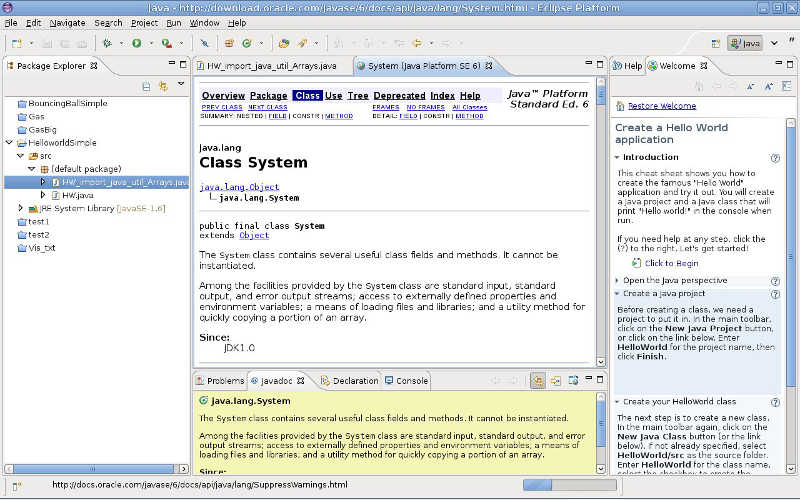Open the perspective chevron dropdown next to Java
Image resolution: width=800 pixels, height=500 pixels.
774,43
